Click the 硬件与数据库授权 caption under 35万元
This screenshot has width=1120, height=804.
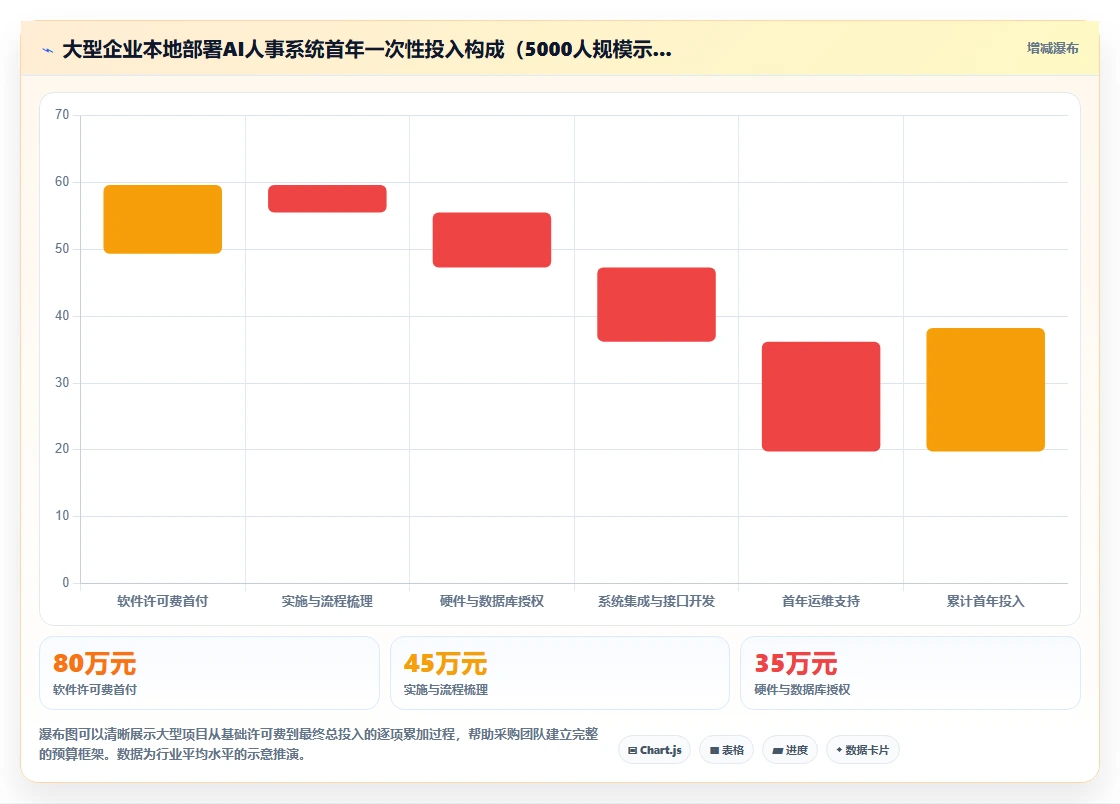(802, 690)
